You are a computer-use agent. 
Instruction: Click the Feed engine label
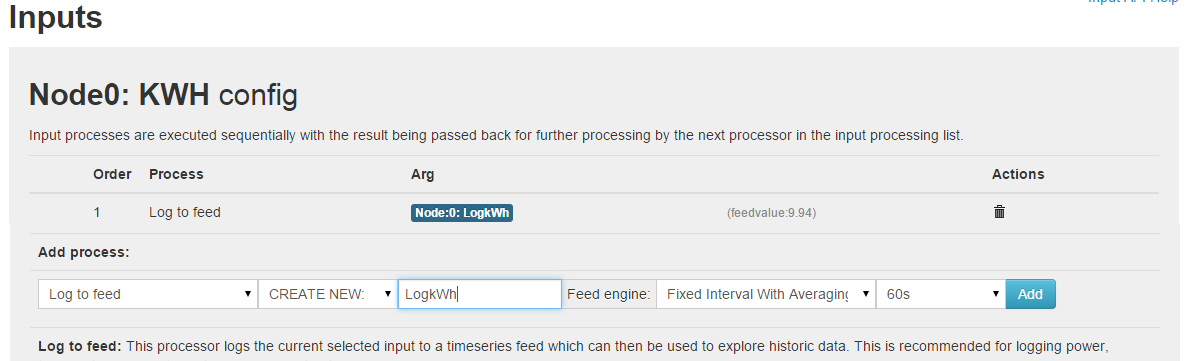click(608, 294)
